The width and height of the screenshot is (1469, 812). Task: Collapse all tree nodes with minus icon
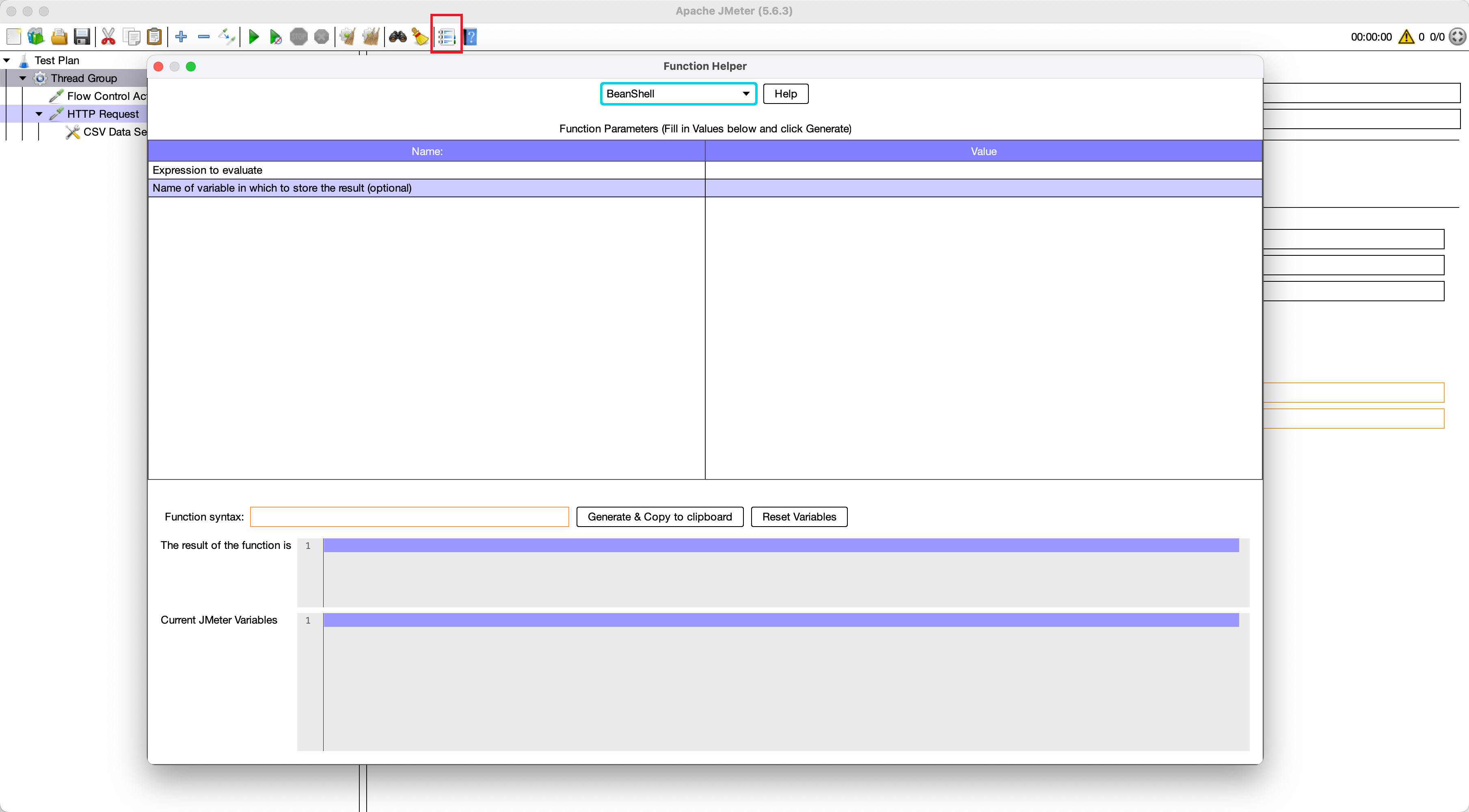pyautogui.click(x=203, y=37)
